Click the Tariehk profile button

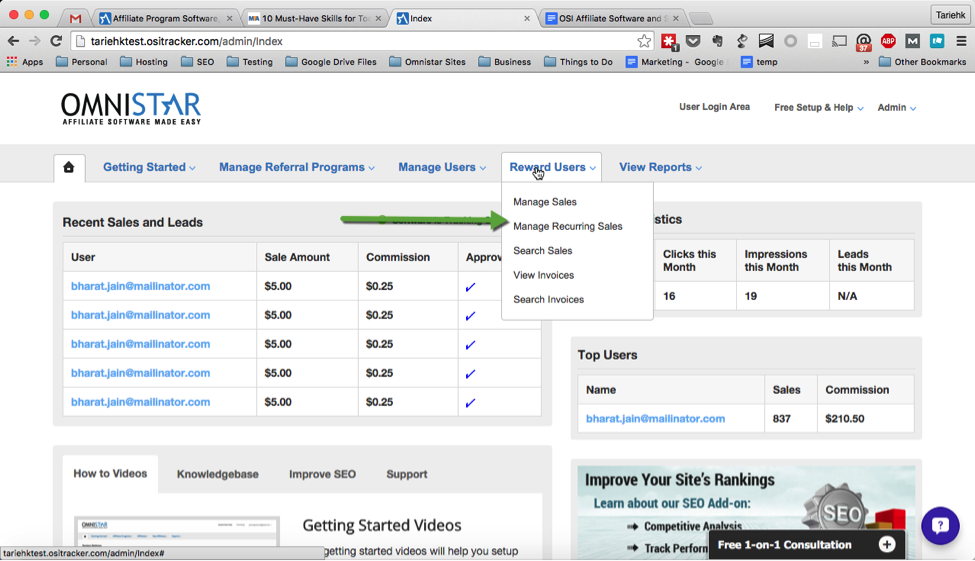[950, 15]
